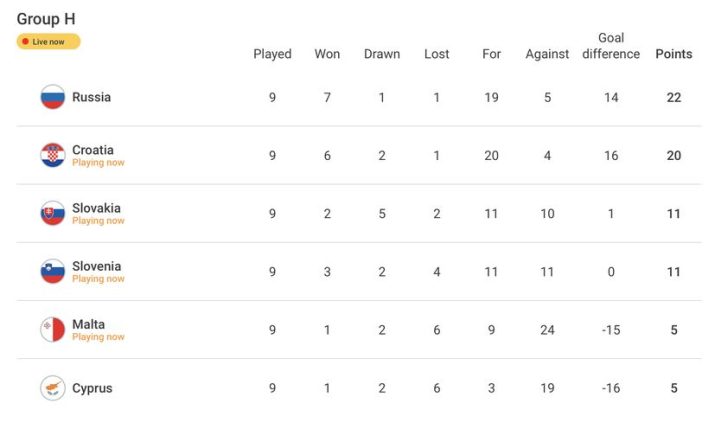Image resolution: width=715 pixels, height=429 pixels.
Task: Click the Group H heading
Action: (x=46, y=19)
